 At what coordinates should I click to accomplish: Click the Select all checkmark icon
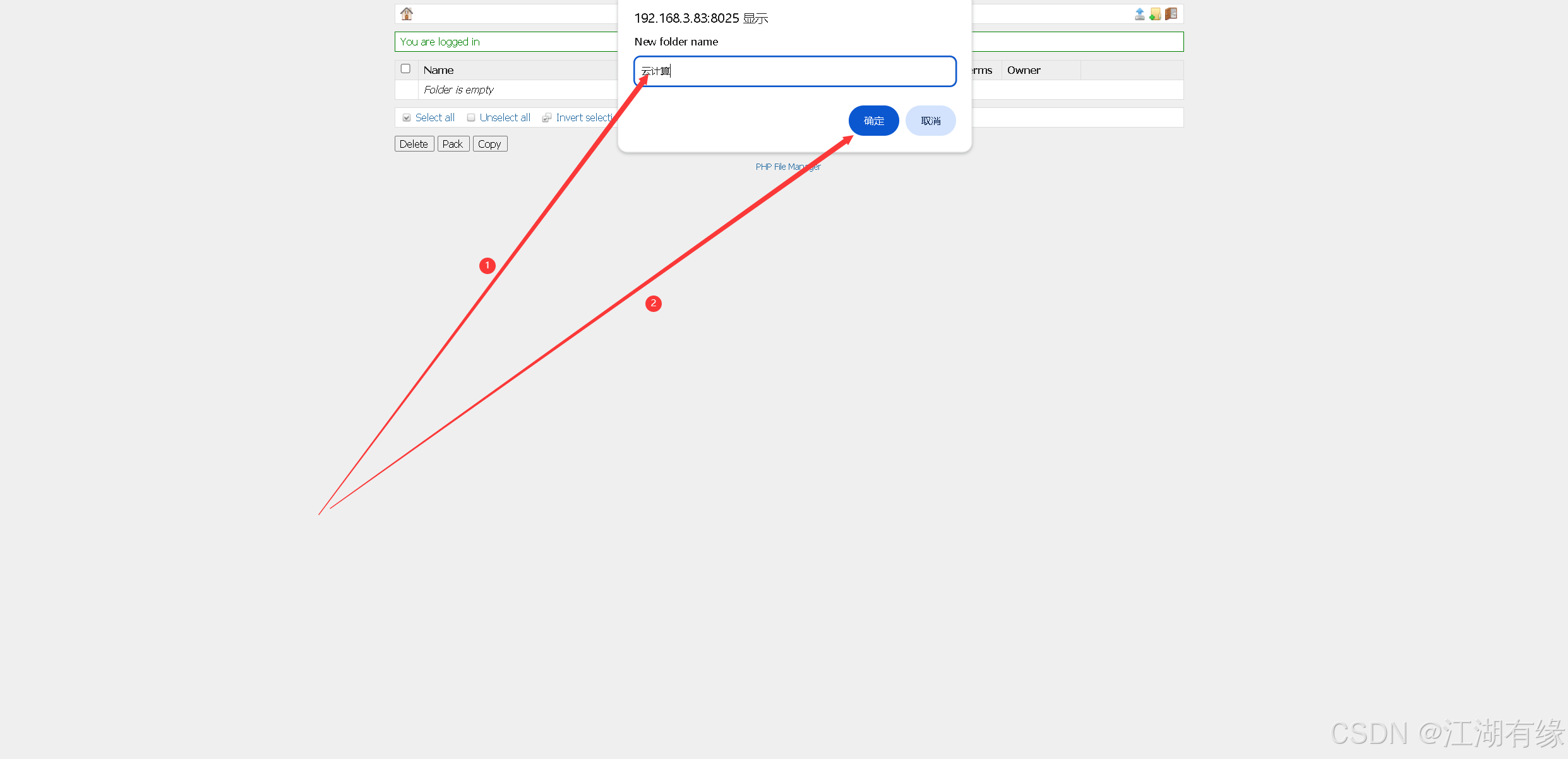(x=407, y=118)
